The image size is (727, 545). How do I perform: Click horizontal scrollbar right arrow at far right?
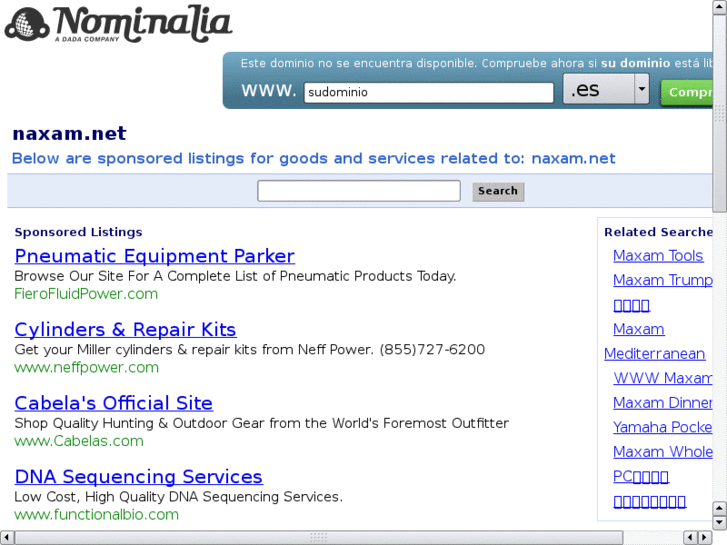[705, 538]
